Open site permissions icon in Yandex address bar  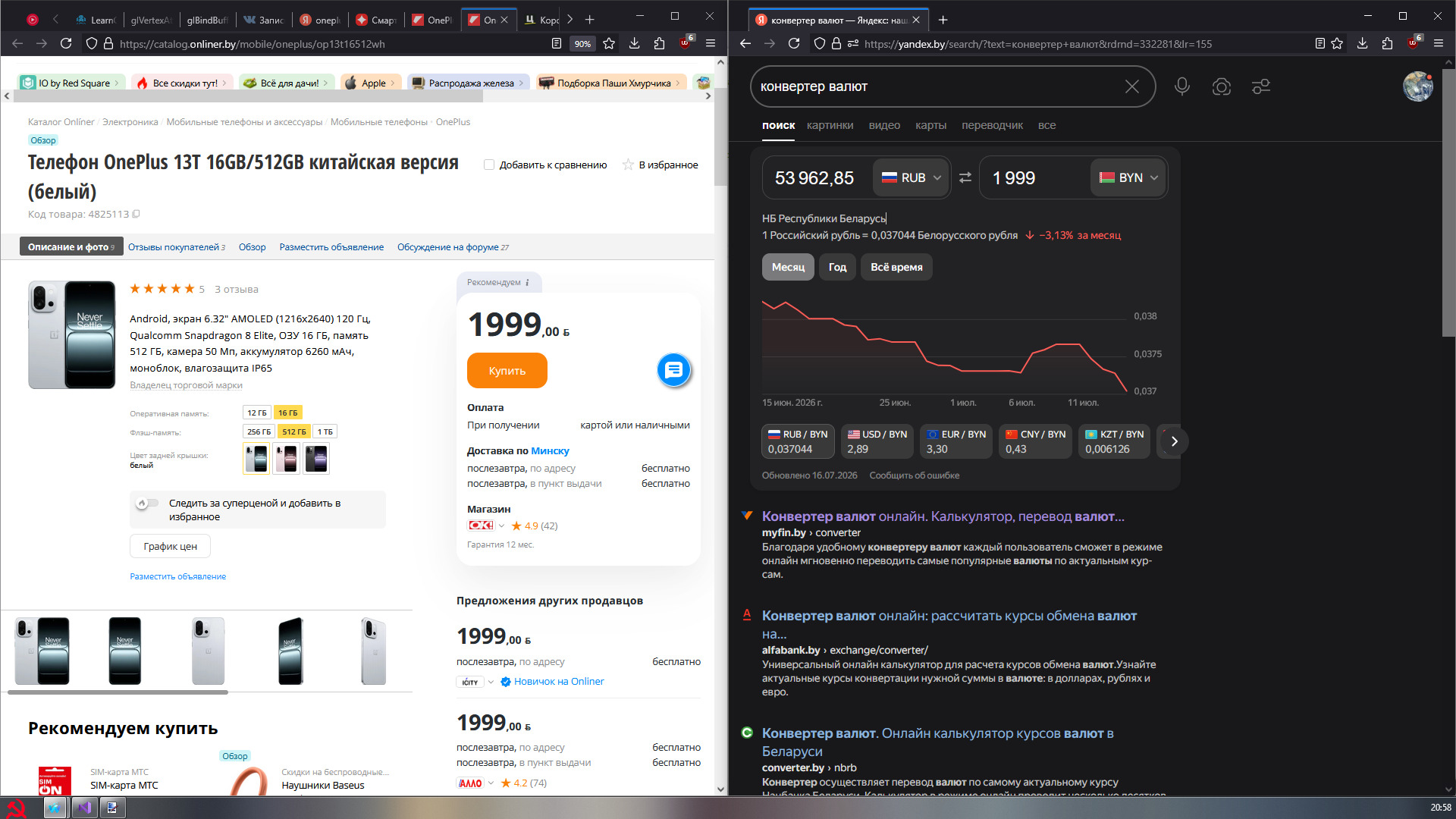(x=853, y=44)
